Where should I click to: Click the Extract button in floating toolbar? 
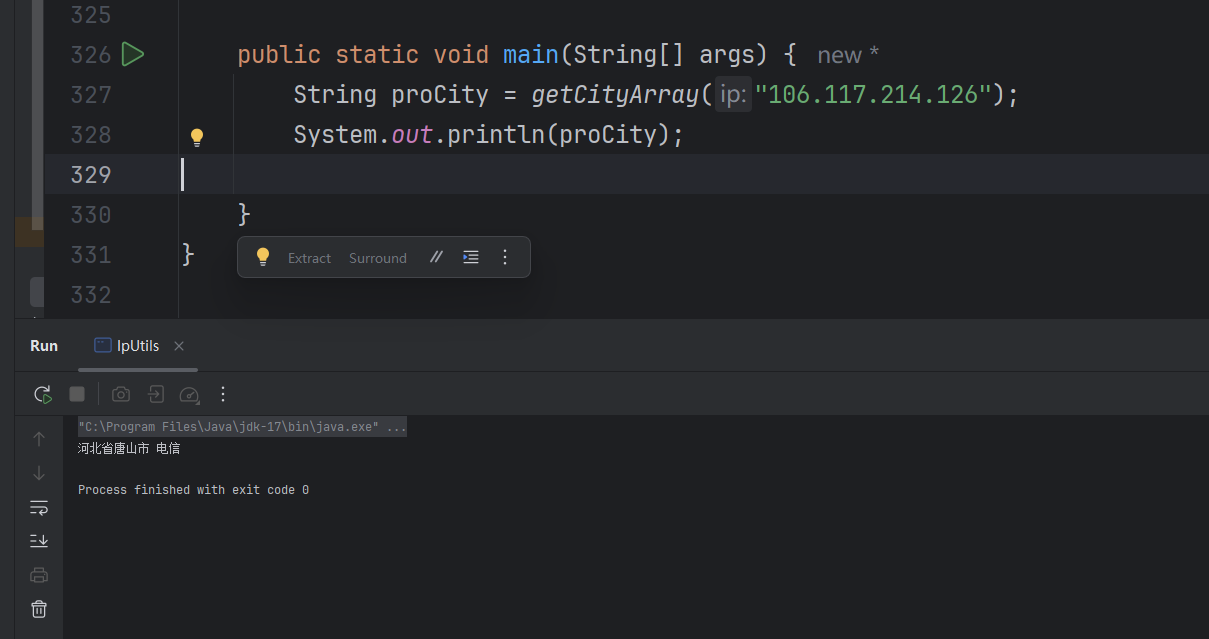(x=309, y=258)
